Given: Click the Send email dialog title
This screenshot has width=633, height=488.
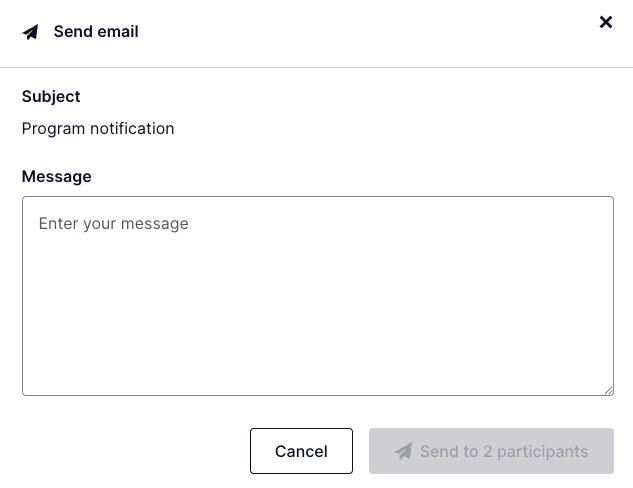Looking at the screenshot, I should [x=96, y=32].
